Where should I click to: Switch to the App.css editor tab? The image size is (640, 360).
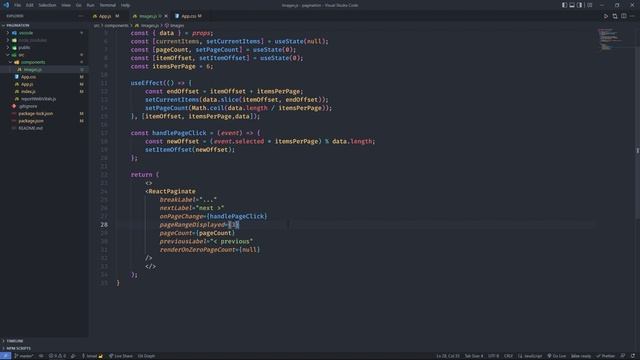click(189, 16)
